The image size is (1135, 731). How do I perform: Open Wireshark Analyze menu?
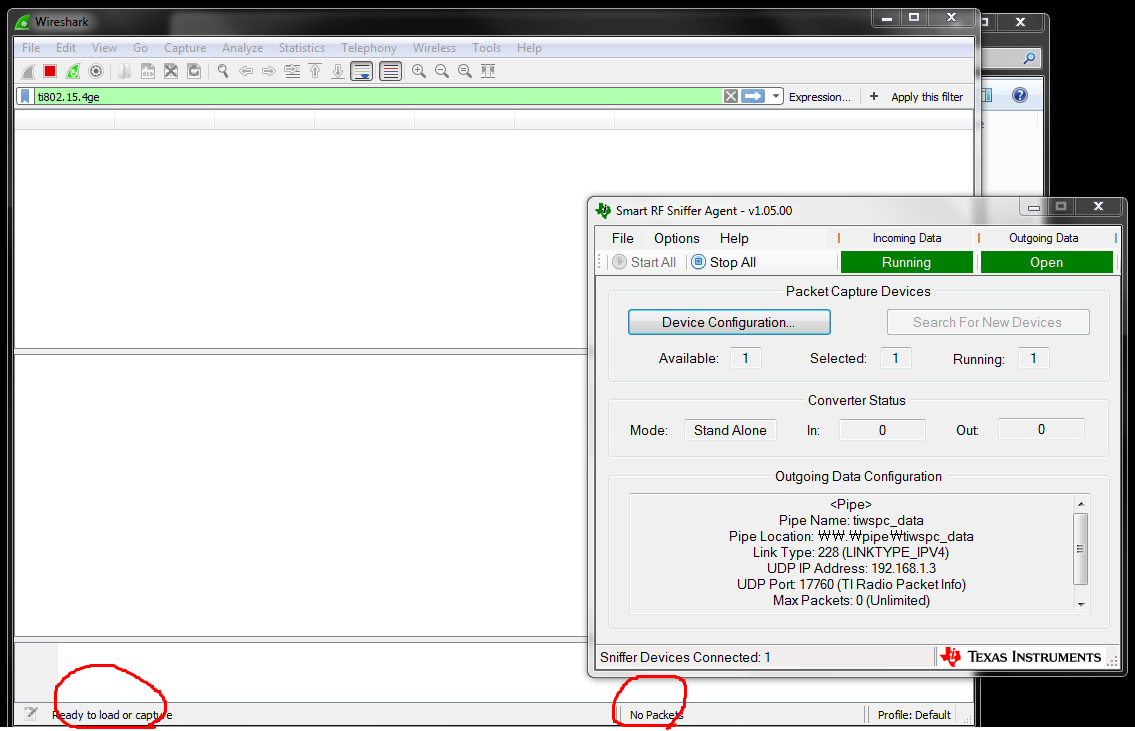pos(242,48)
